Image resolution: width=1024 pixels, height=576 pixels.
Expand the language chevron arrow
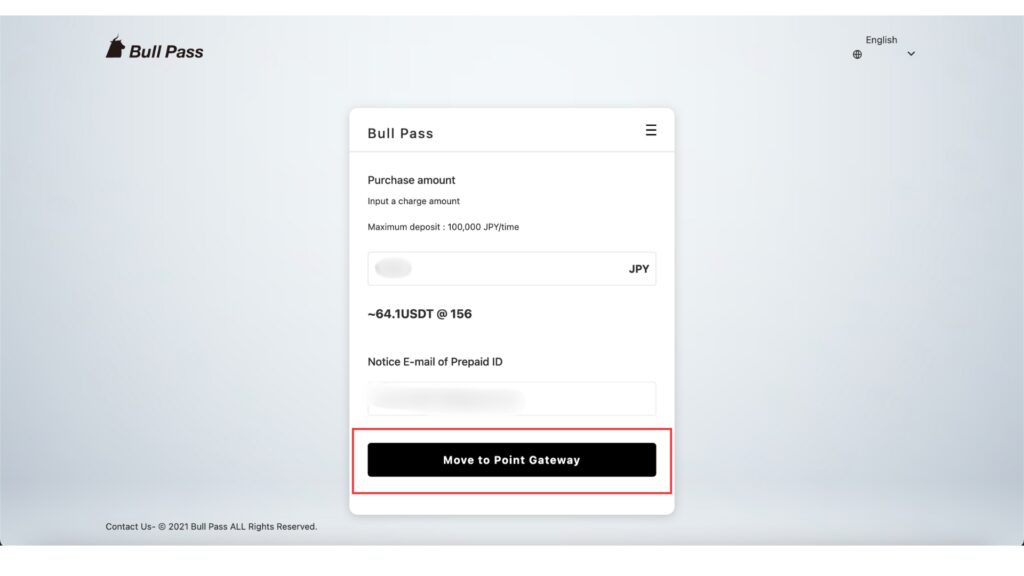[x=911, y=54]
